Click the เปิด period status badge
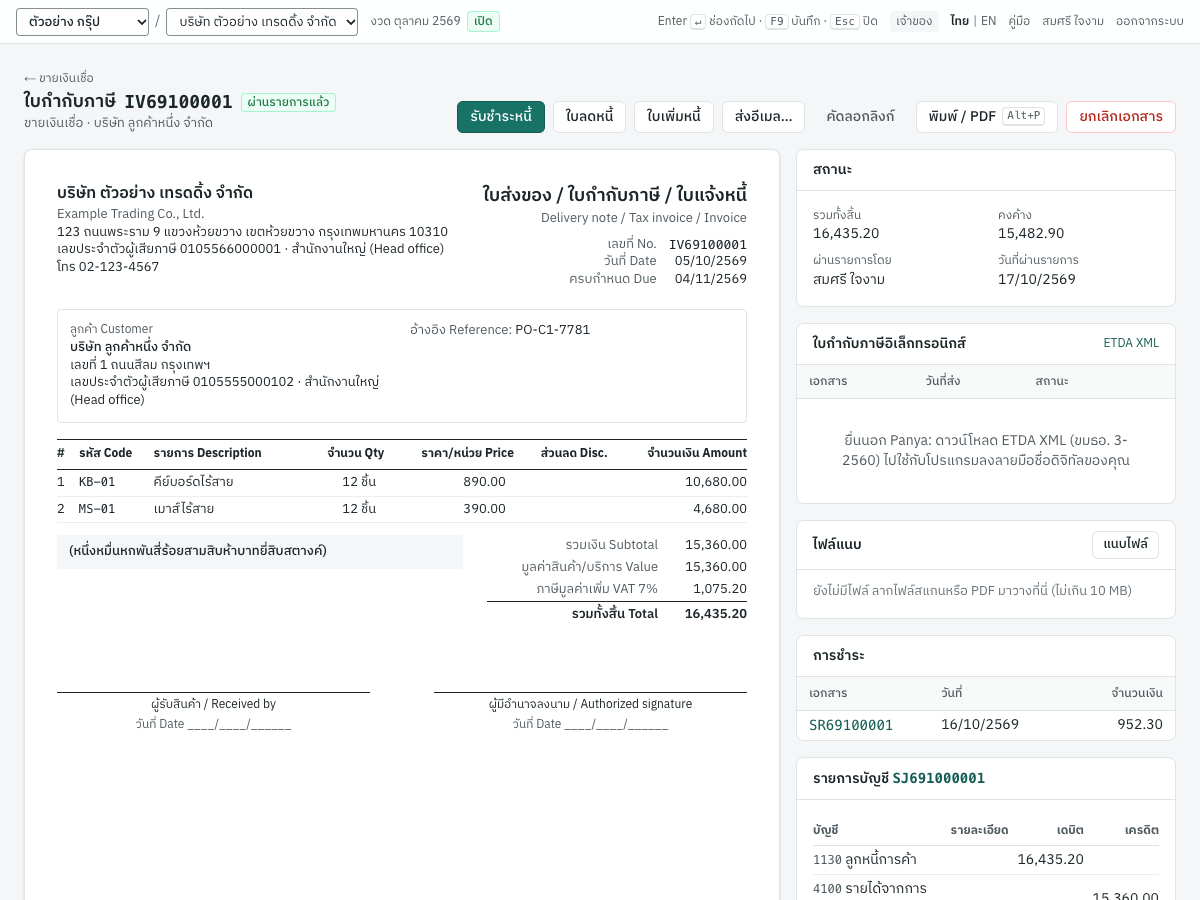This screenshot has width=1200, height=900. pyautogui.click(x=483, y=21)
